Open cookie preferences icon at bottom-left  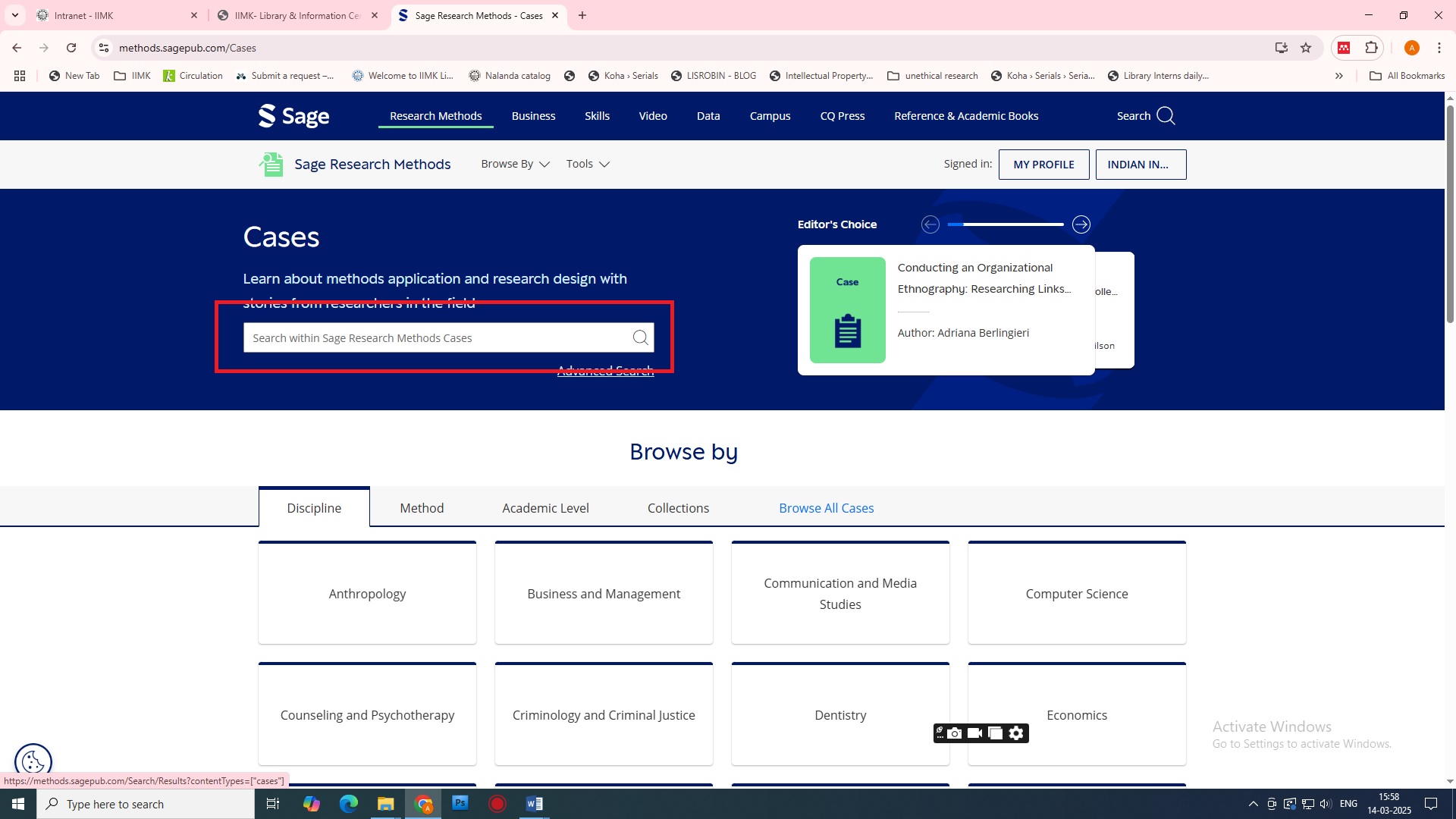(33, 761)
